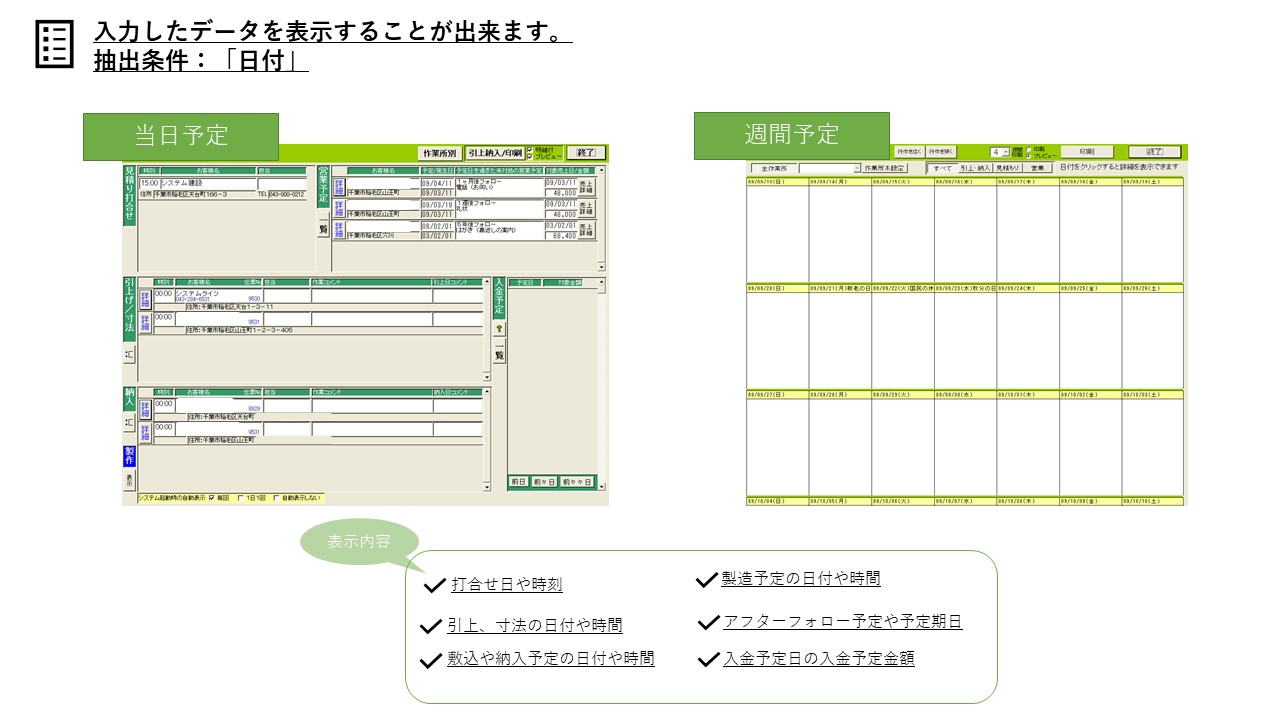The width and height of the screenshot is (1280, 720).
Task: Click 終了 in the weekly schedule window
Action: pyautogui.click(x=1154, y=152)
